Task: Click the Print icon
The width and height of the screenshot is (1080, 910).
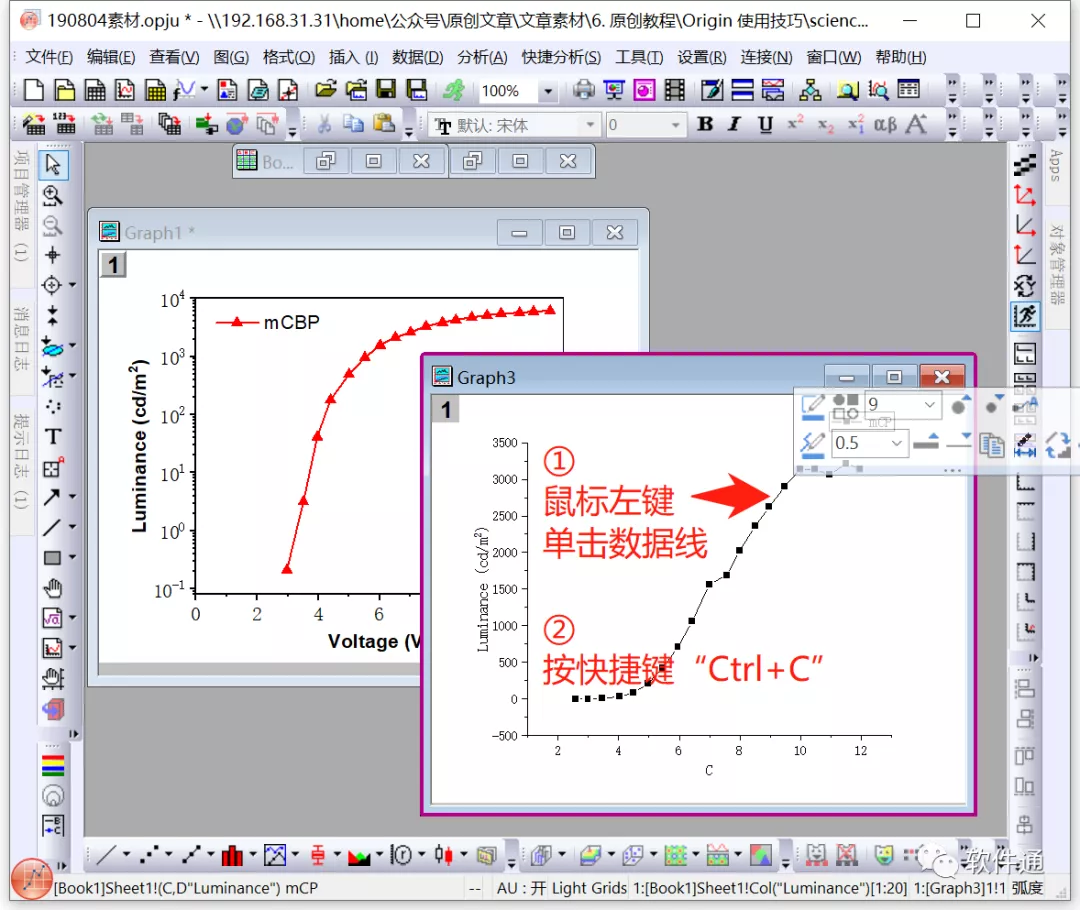Action: (x=583, y=90)
